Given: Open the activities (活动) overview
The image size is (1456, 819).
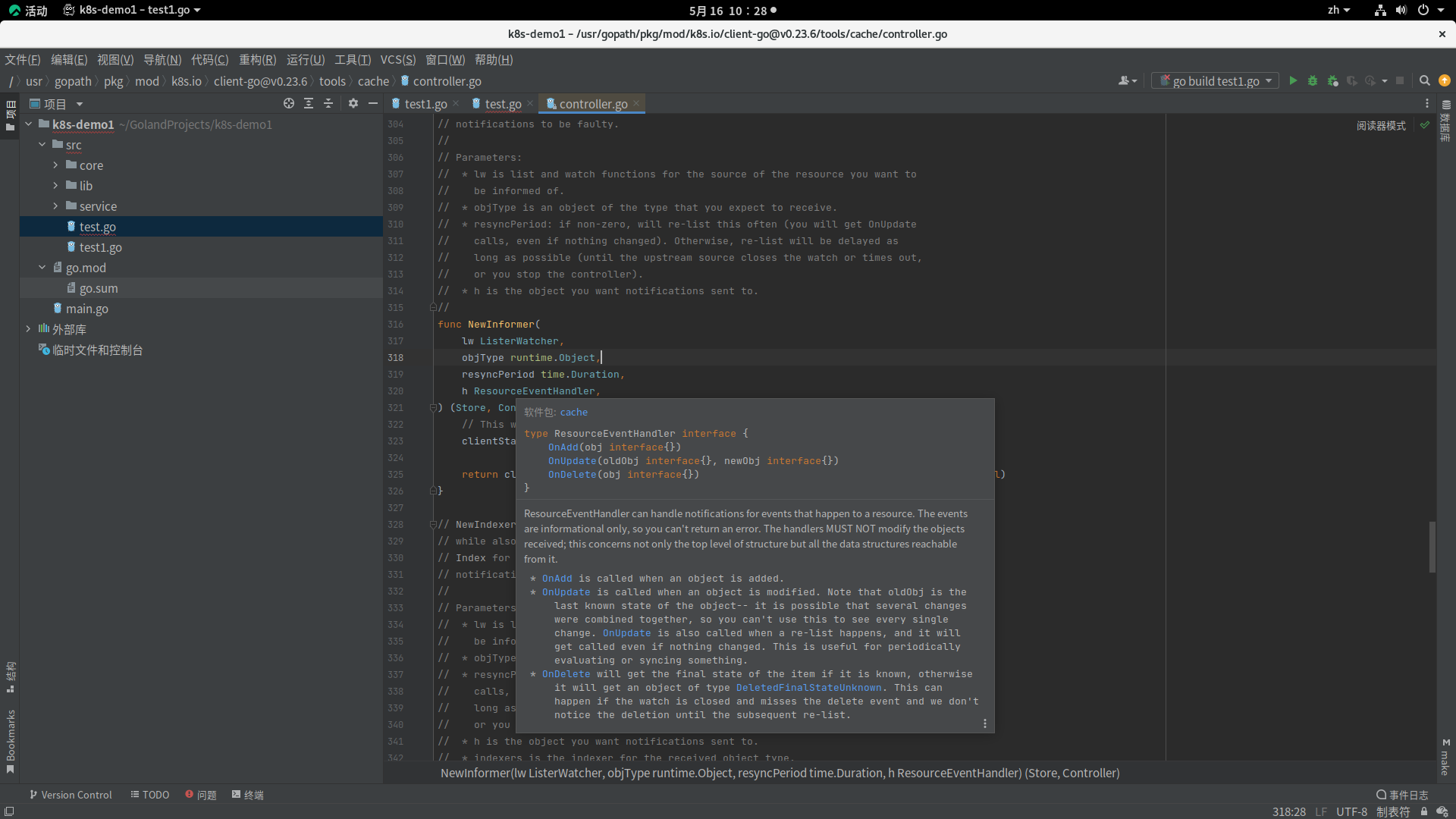Looking at the screenshot, I should tap(28, 10).
